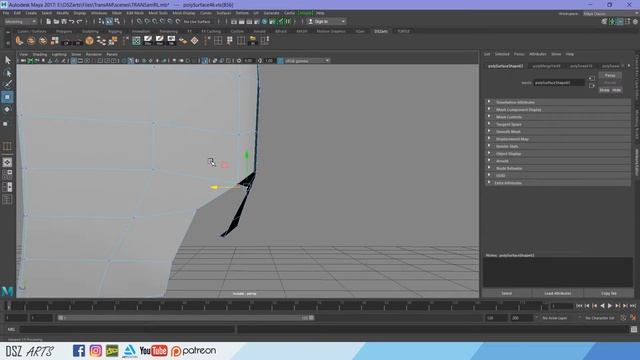The height and width of the screenshot is (360, 640).
Task: Expand the Object Display section
Action: [x=557, y=153]
